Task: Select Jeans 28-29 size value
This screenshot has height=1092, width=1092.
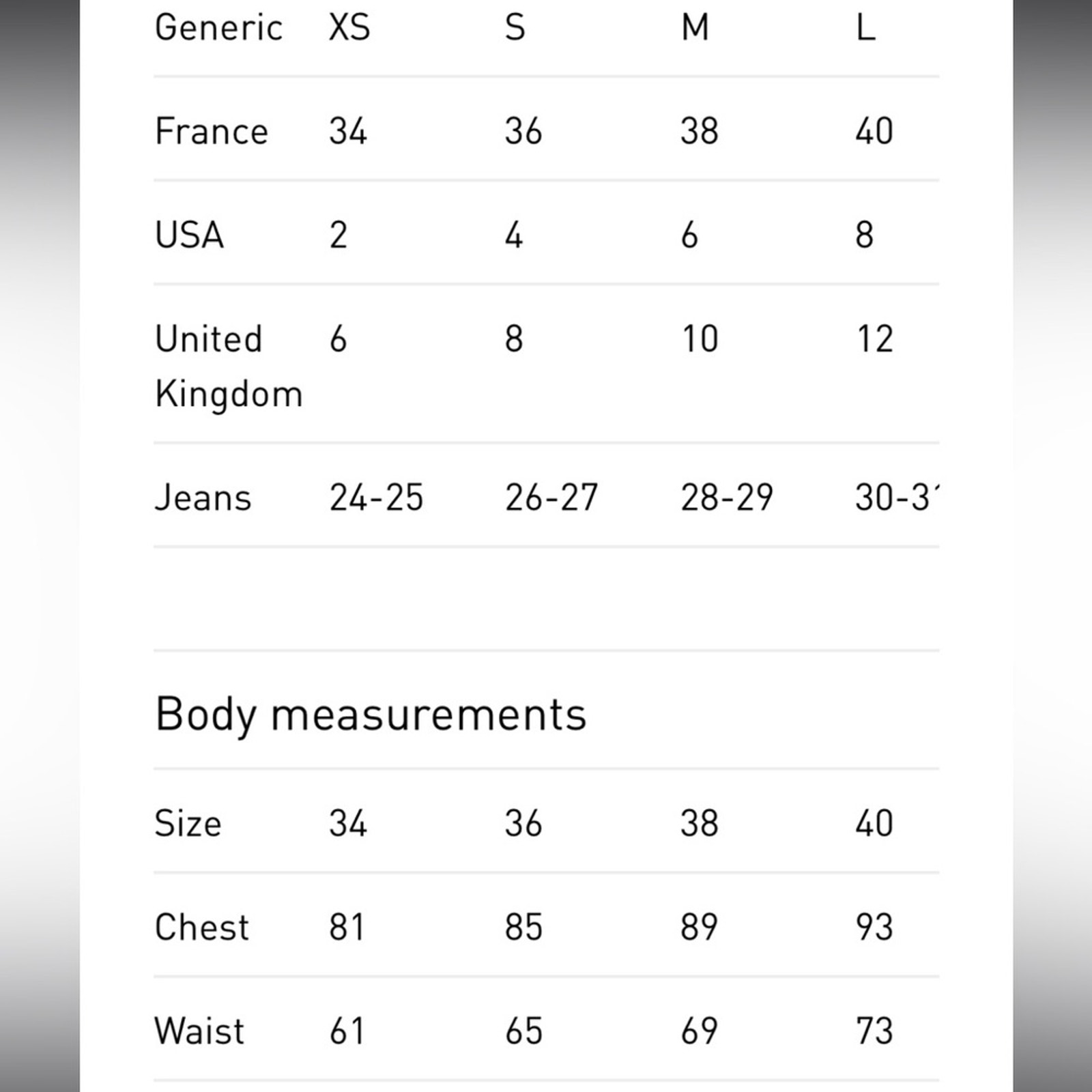Action: 727,497
